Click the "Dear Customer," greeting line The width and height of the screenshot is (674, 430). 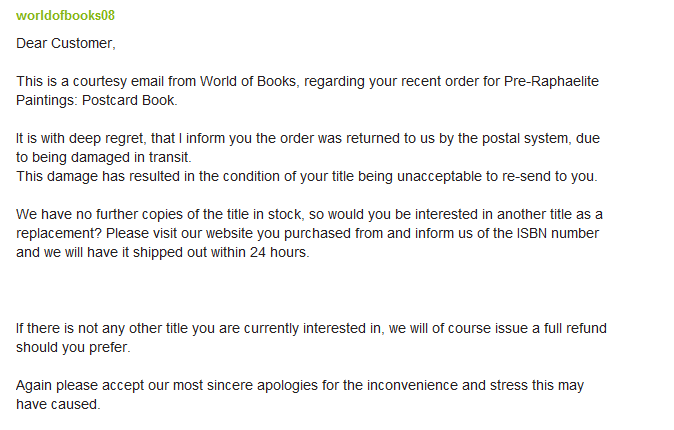click(66, 43)
